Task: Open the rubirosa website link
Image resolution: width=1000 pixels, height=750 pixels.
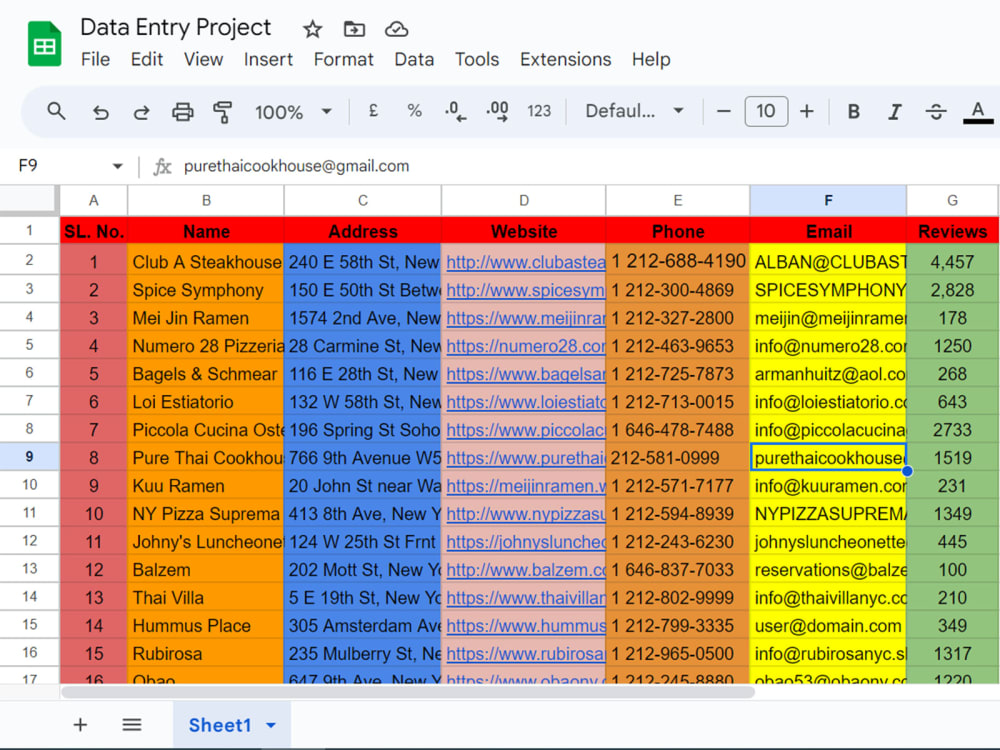Action: click(526, 654)
